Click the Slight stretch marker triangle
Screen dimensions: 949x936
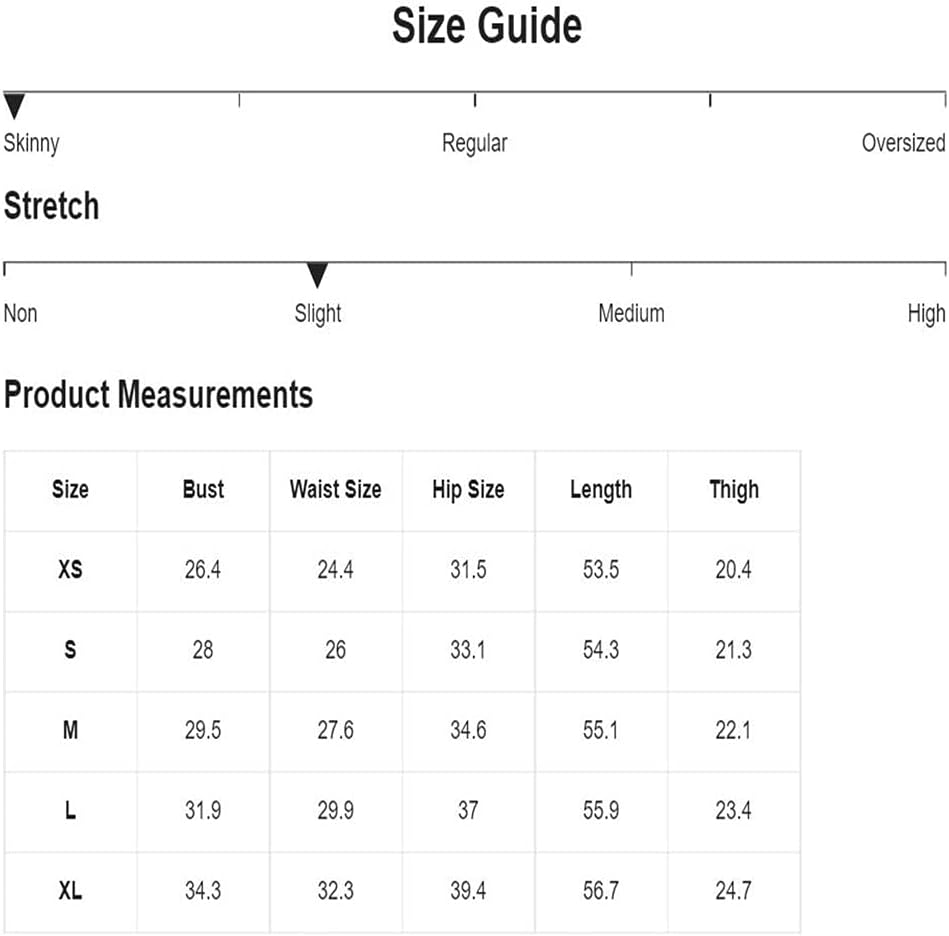(x=317, y=275)
